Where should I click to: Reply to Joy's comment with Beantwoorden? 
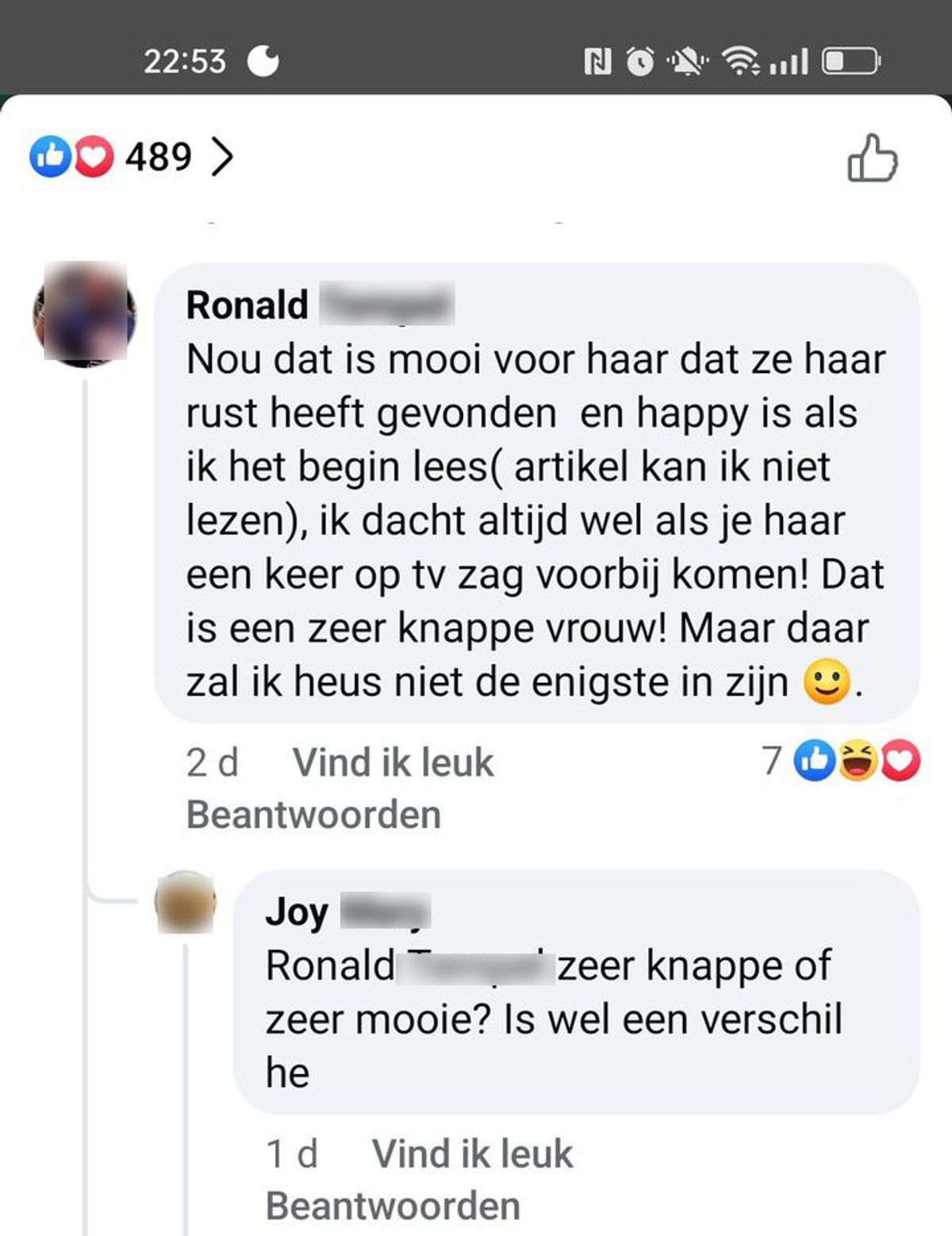393,1206
